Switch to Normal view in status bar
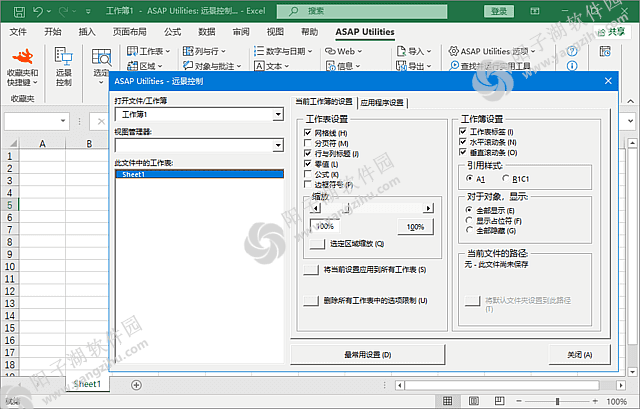Viewport: 640px width, 409px height. click(447, 401)
